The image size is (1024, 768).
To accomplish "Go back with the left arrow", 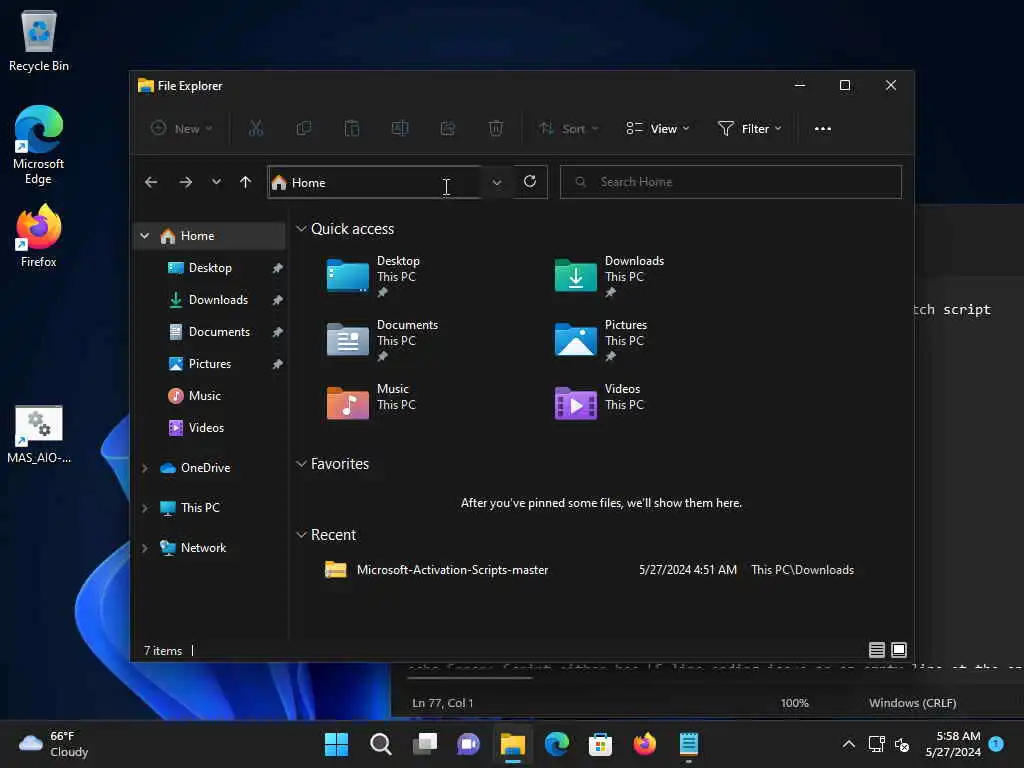I will [151, 182].
